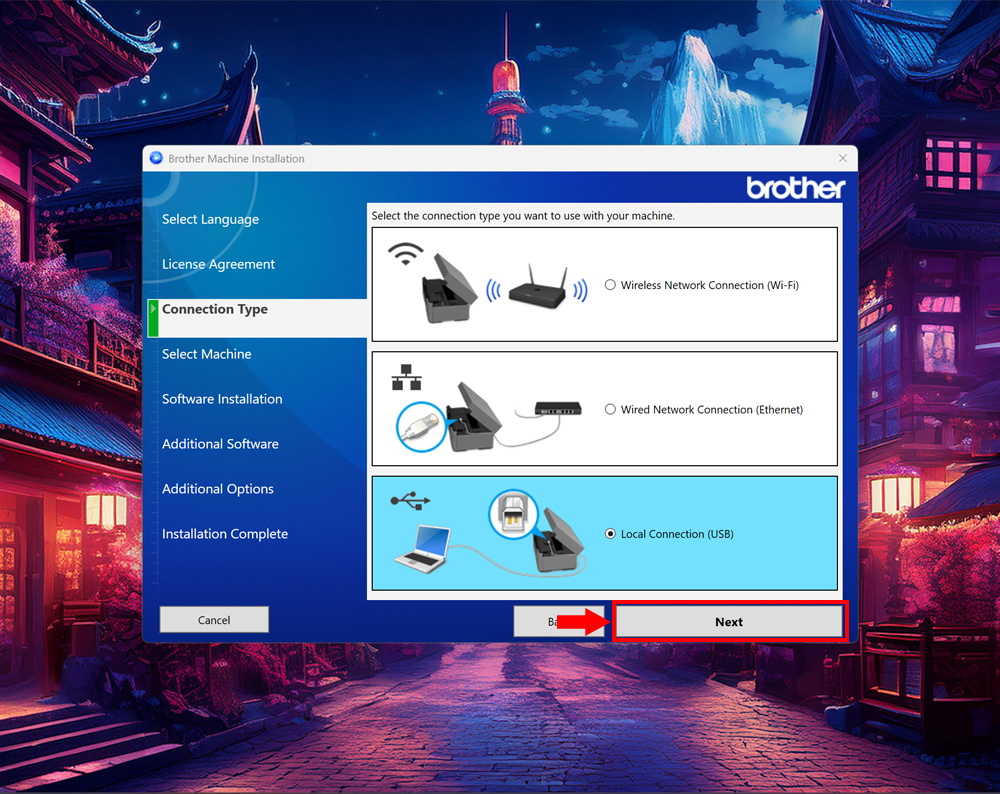Click the 'Brother Machine Installation' window title
Screen dimensions: 1000x794
236,158
